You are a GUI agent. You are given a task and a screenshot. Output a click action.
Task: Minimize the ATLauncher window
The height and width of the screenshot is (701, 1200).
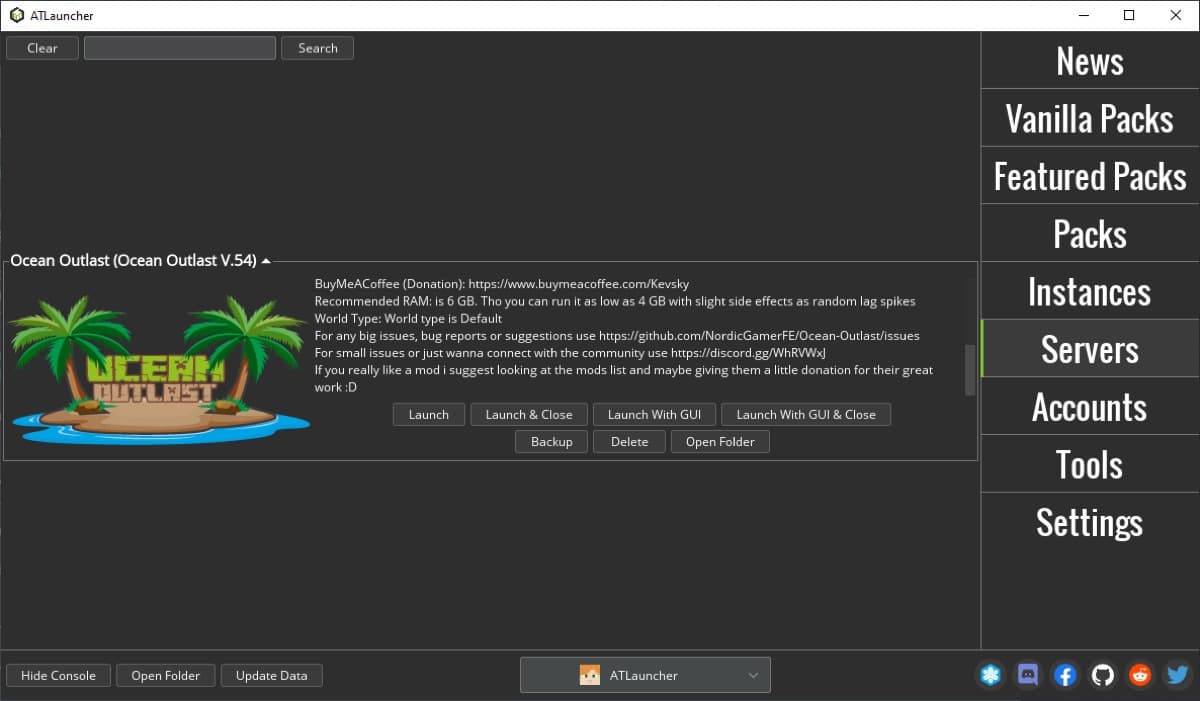click(x=1083, y=15)
